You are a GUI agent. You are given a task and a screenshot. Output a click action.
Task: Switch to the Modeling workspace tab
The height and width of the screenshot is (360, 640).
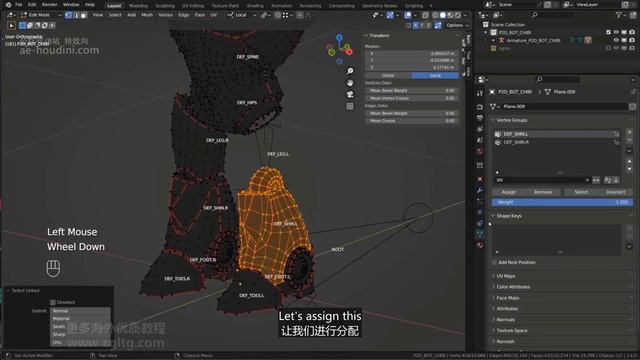pyautogui.click(x=138, y=6)
